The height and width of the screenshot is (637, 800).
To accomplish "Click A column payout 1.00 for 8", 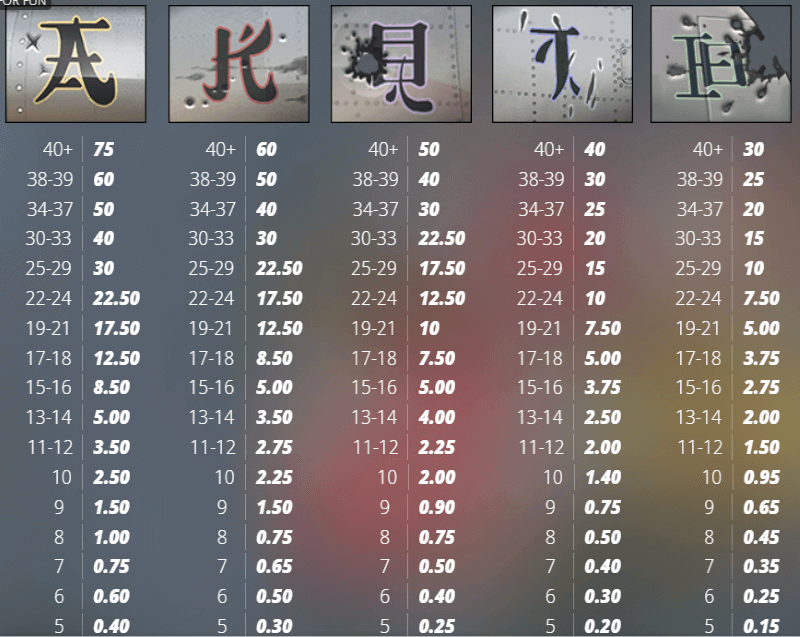I will click(x=112, y=537).
